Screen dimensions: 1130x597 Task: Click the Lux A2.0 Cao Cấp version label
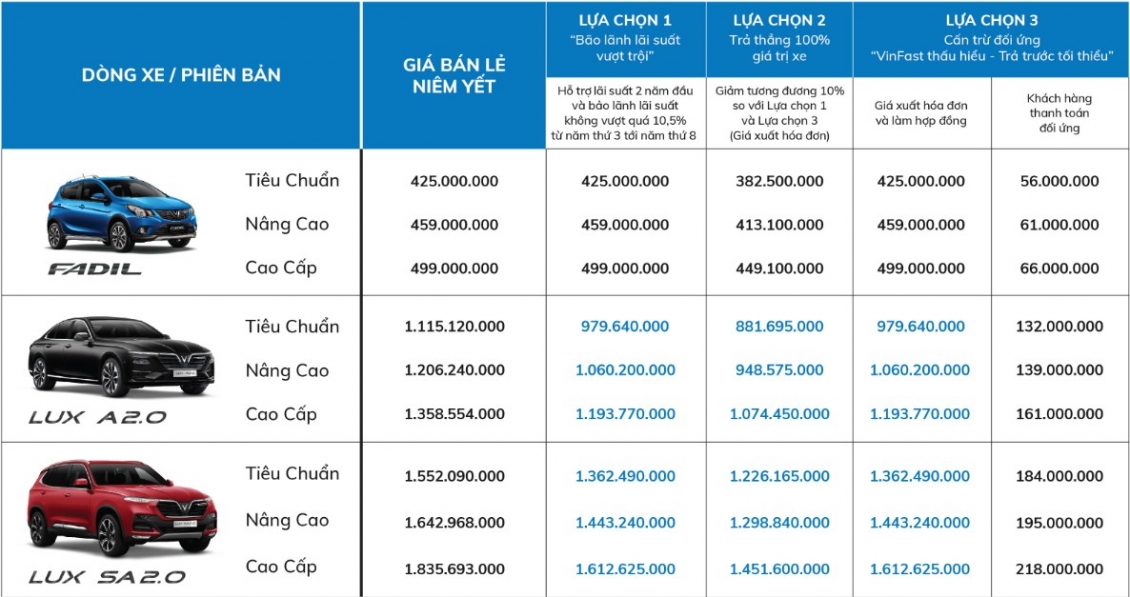coord(281,414)
